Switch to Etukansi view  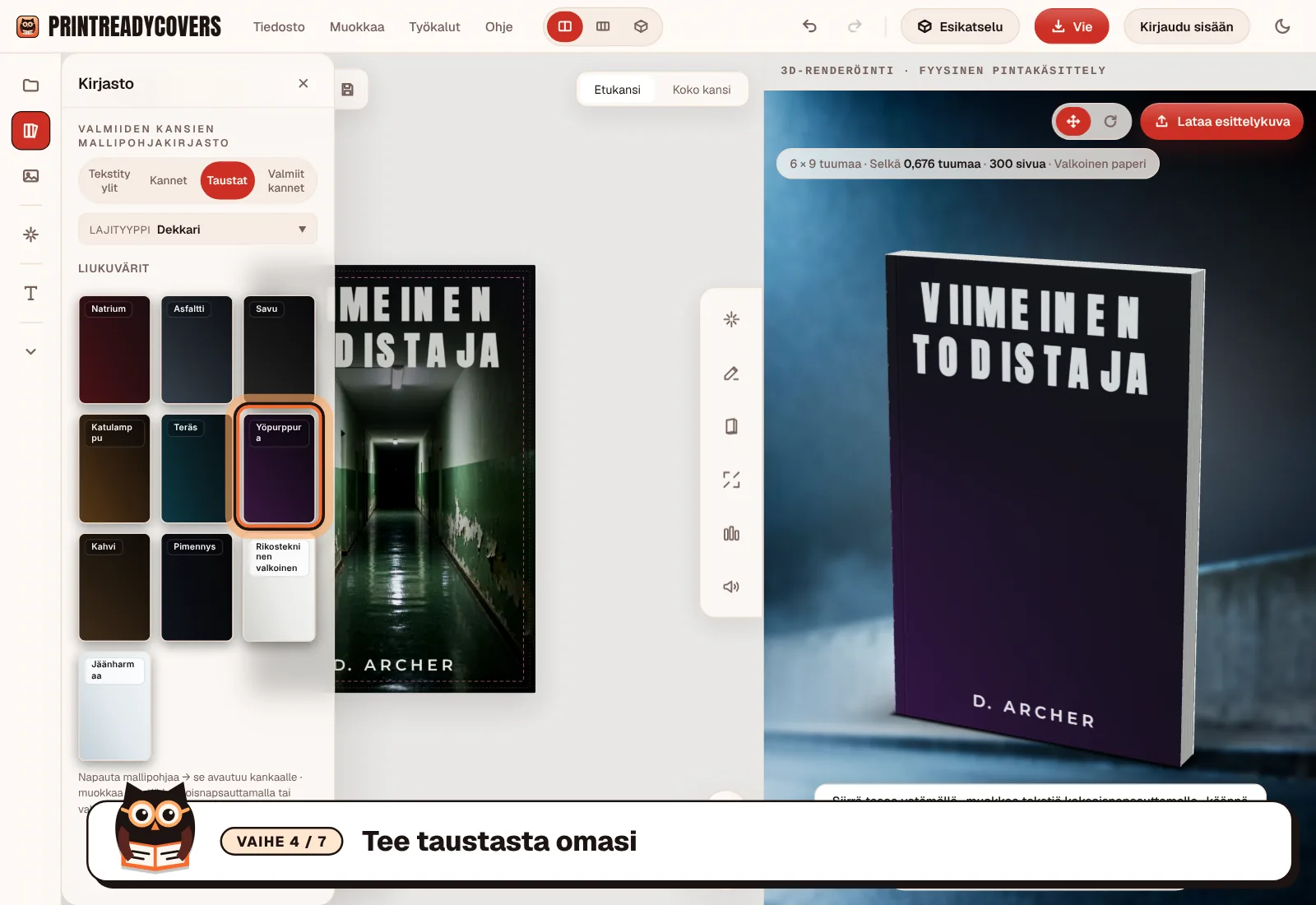(x=617, y=90)
